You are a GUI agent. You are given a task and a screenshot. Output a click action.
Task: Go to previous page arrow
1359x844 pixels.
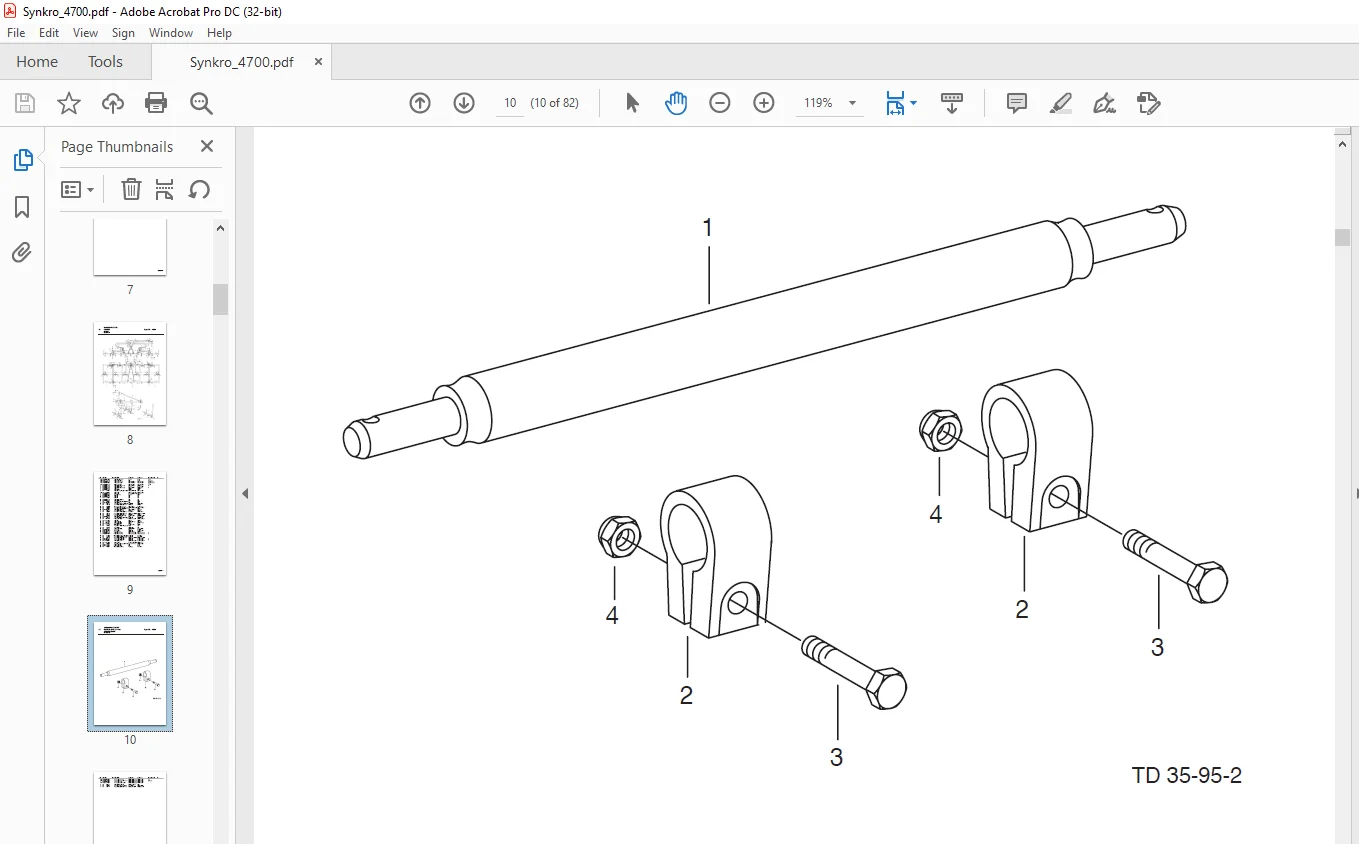(x=420, y=103)
